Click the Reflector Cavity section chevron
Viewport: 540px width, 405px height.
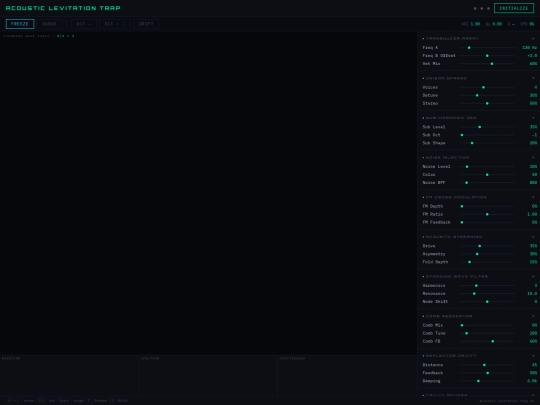pyautogui.click(x=533, y=356)
